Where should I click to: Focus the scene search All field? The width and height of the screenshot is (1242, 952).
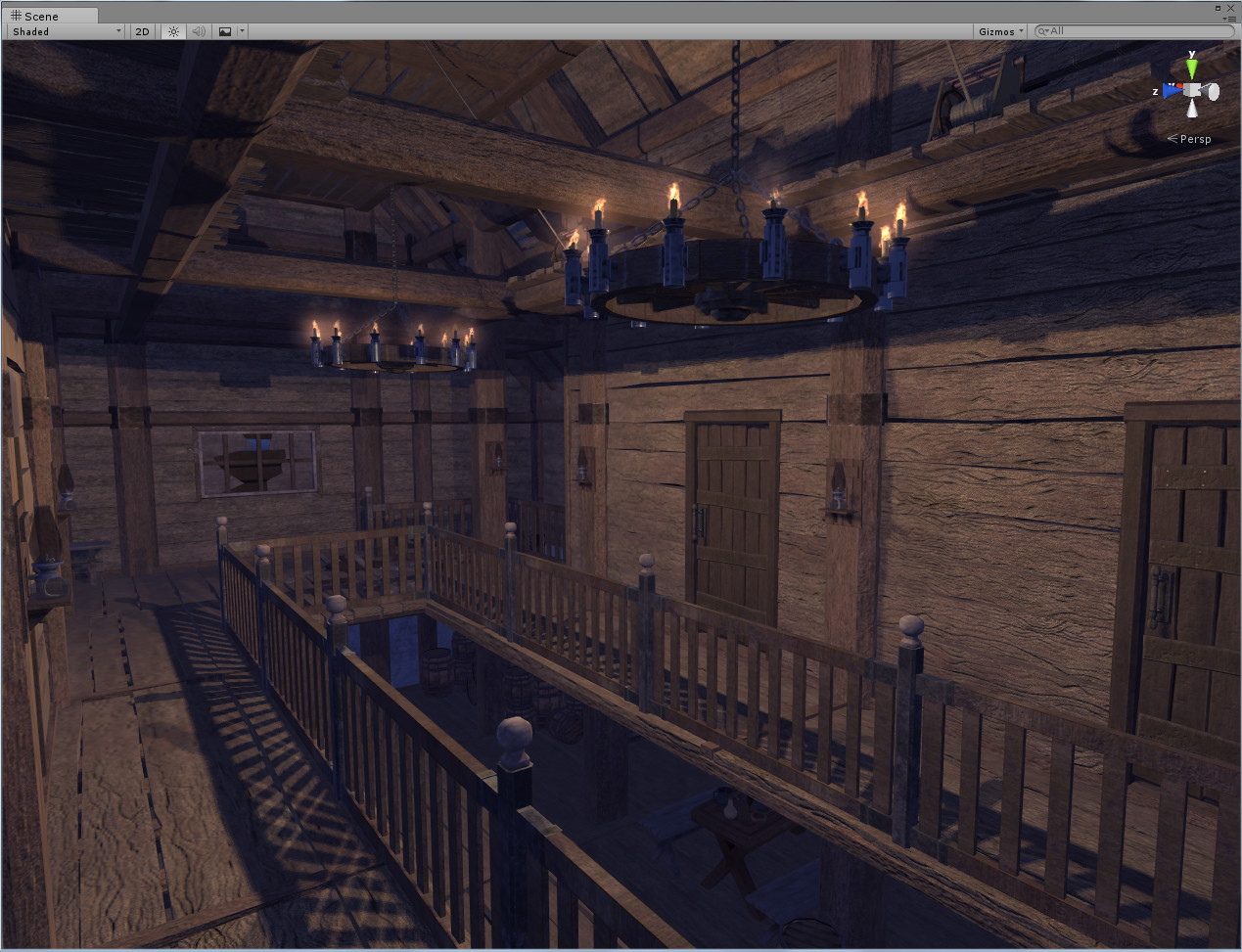pos(1135,31)
